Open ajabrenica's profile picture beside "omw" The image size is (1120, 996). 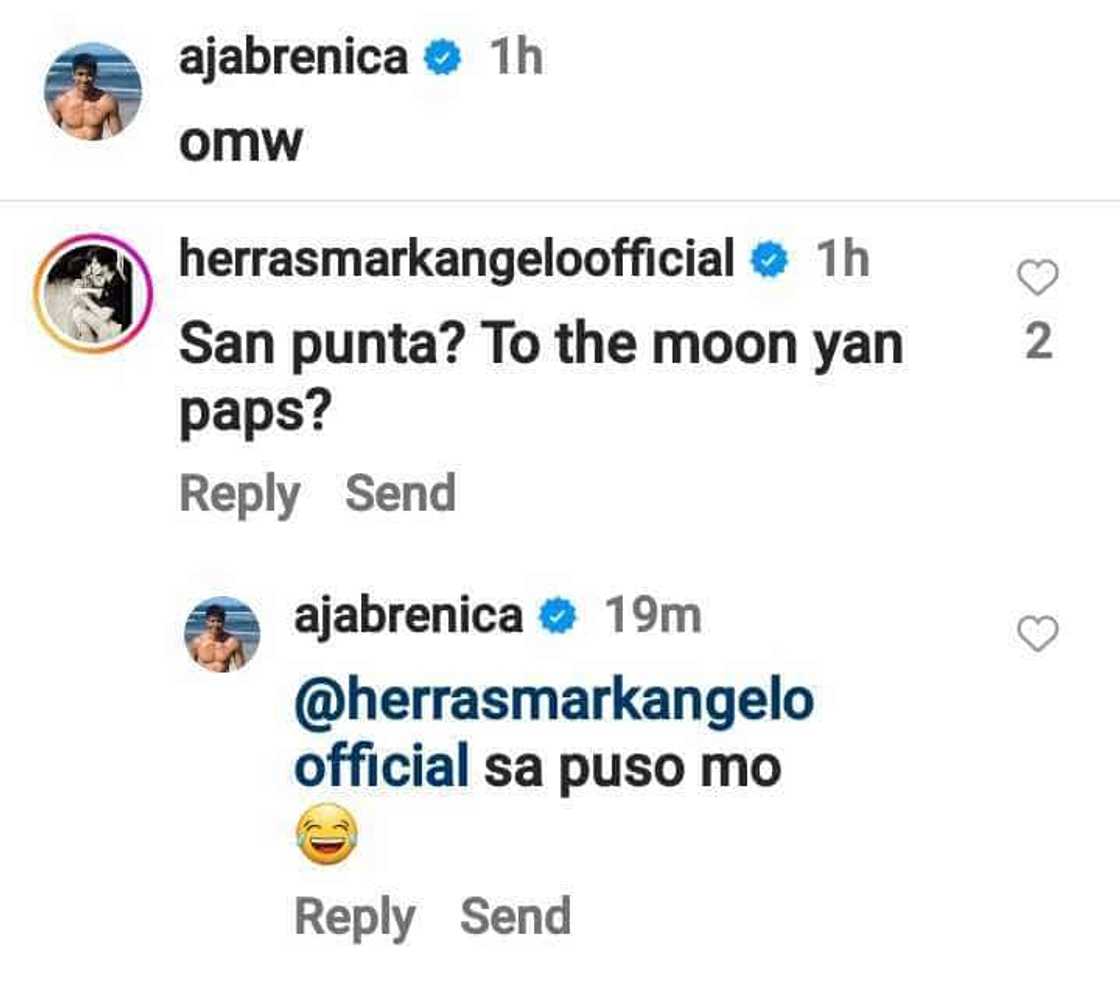point(92,91)
